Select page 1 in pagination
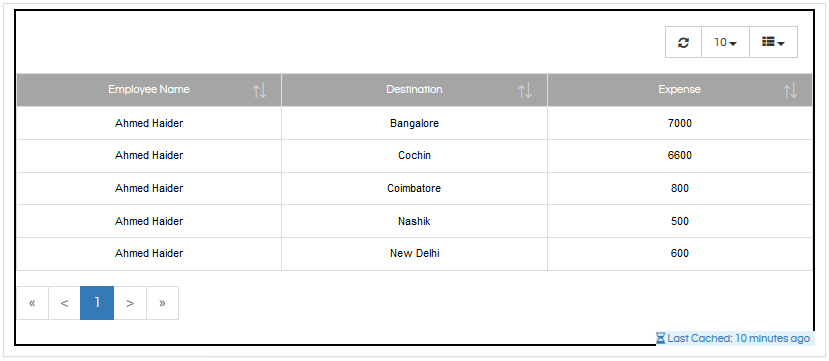Viewport: 829px width, 361px height. coord(97,303)
